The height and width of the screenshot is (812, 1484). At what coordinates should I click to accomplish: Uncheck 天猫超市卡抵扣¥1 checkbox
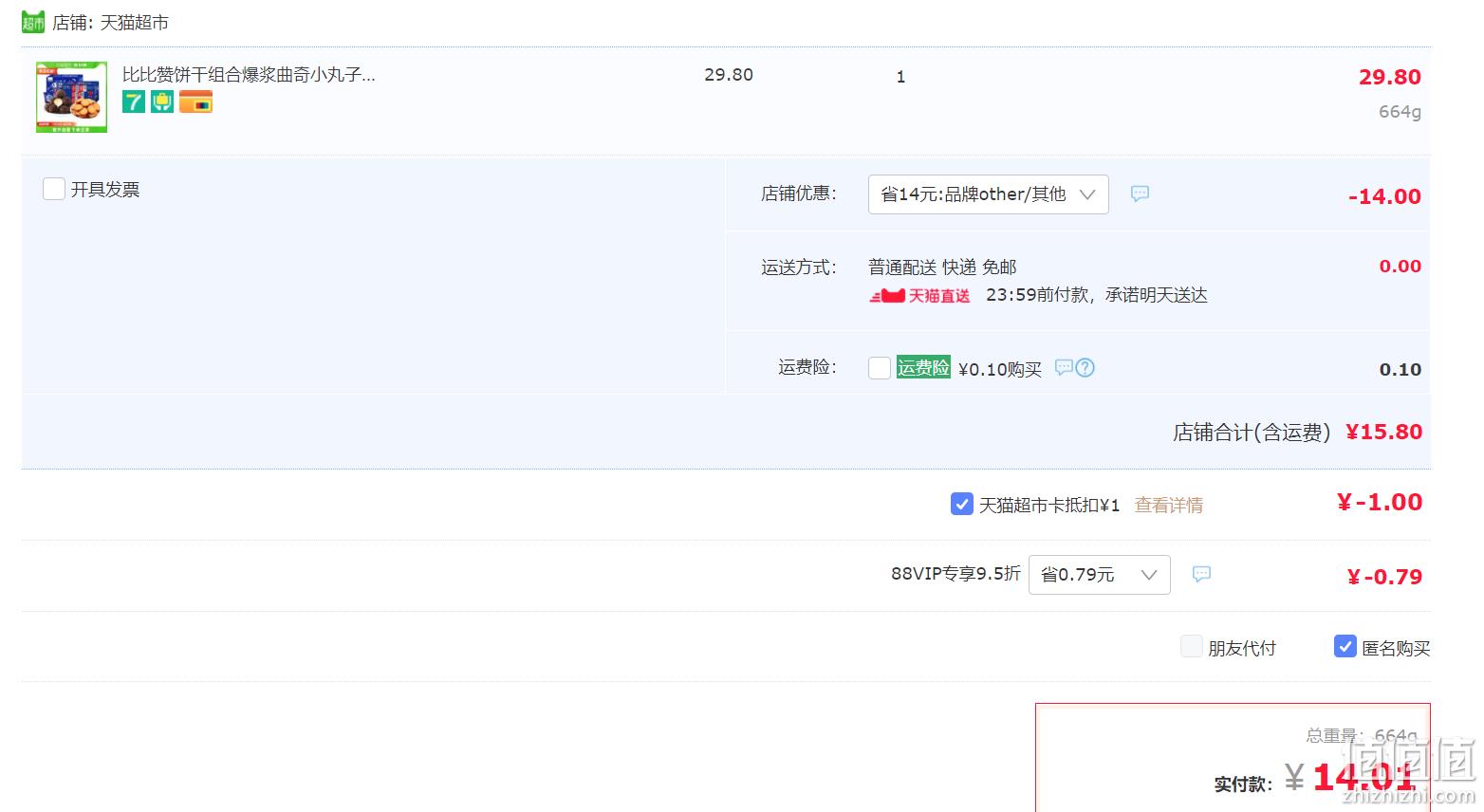[x=961, y=504]
